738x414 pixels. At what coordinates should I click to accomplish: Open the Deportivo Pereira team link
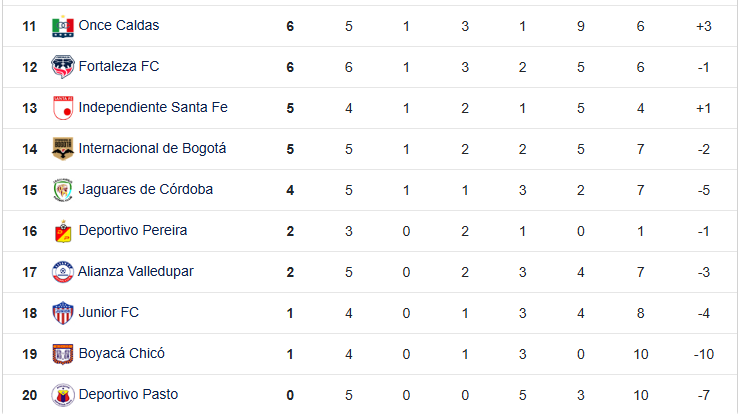point(133,230)
